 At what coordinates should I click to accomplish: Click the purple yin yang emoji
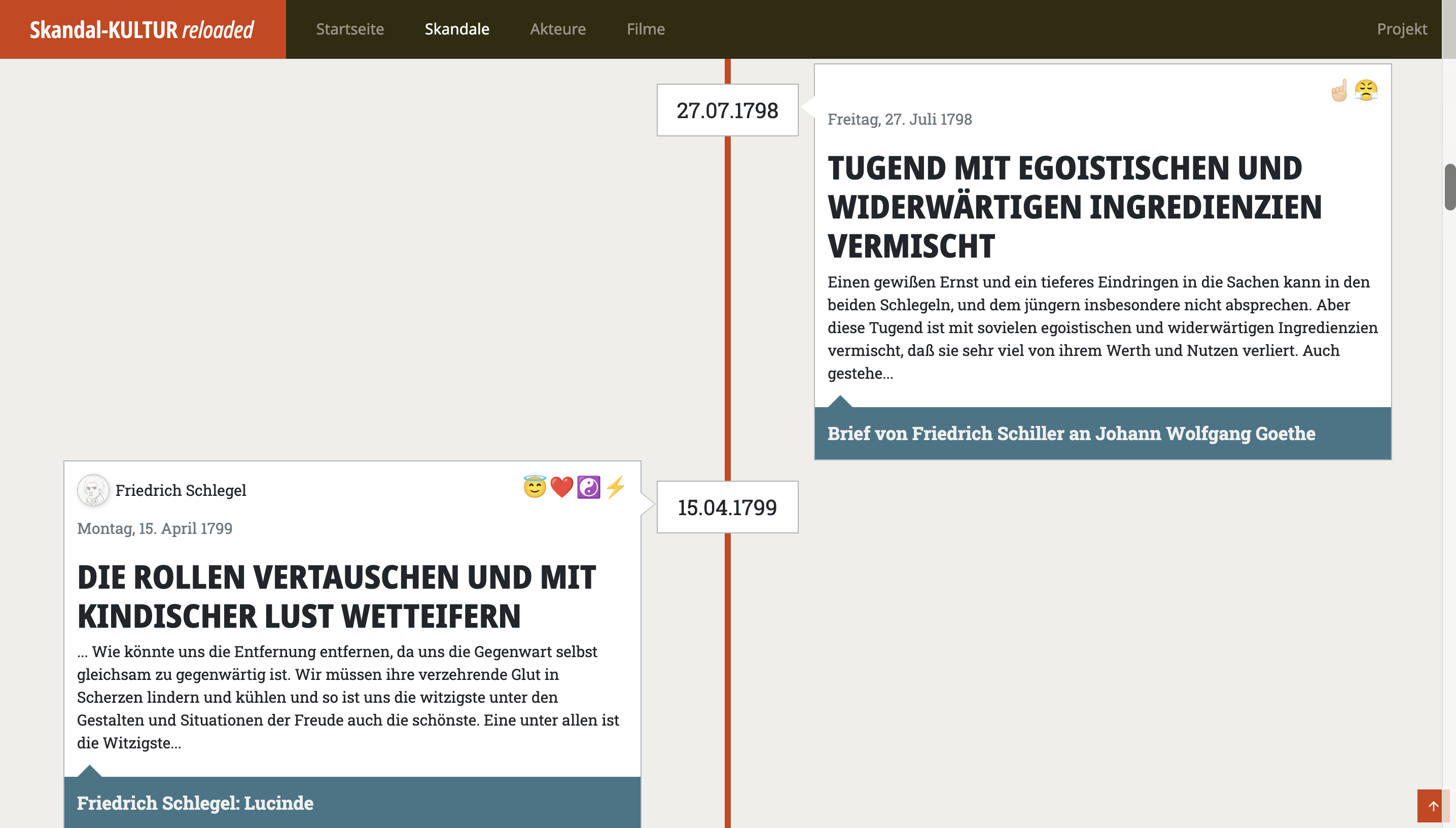click(x=589, y=487)
